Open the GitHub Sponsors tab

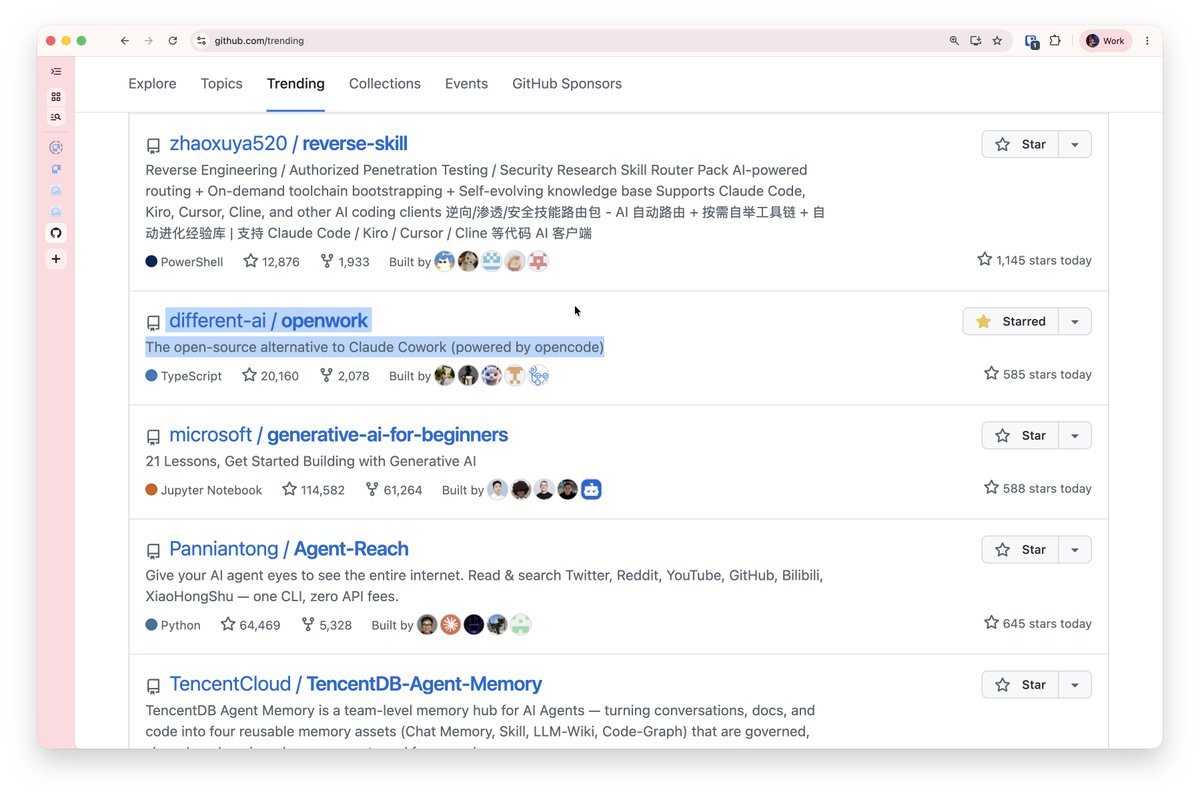tap(567, 84)
